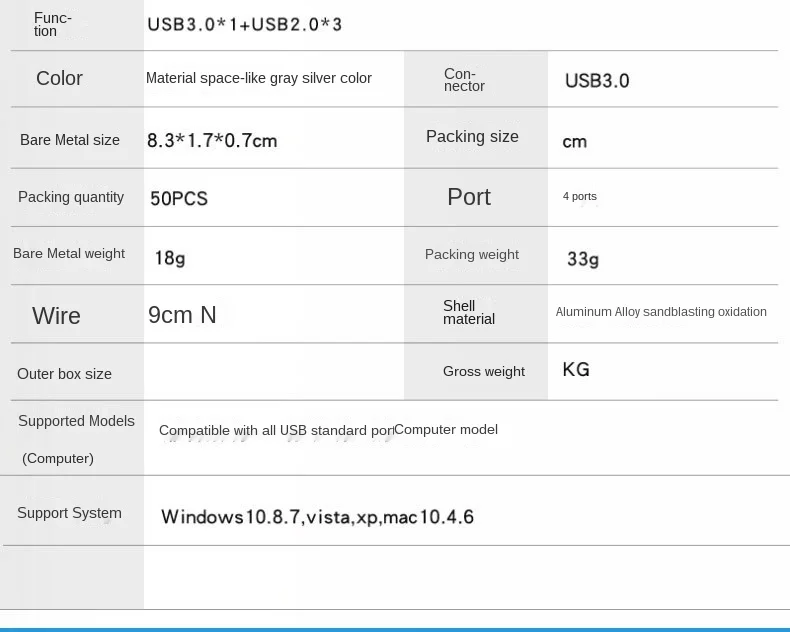Viewport: 790px width, 632px height.
Task: Click the USB3.0 connector value
Action: [x=597, y=81]
